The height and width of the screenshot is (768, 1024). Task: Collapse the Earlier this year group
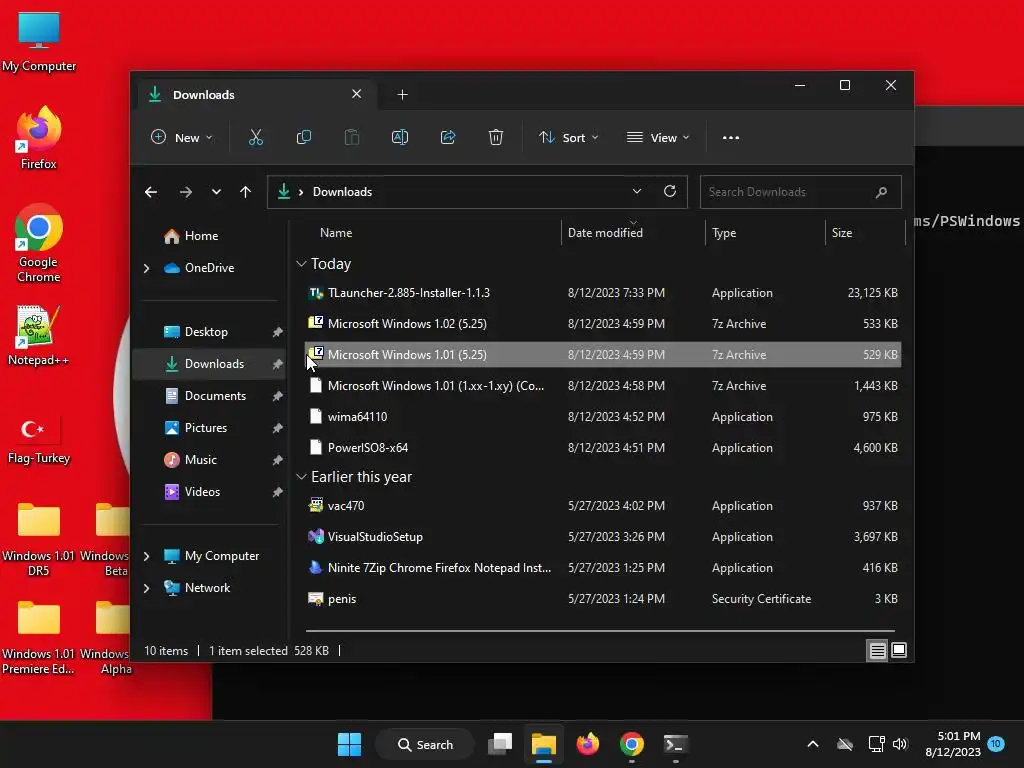click(301, 477)
